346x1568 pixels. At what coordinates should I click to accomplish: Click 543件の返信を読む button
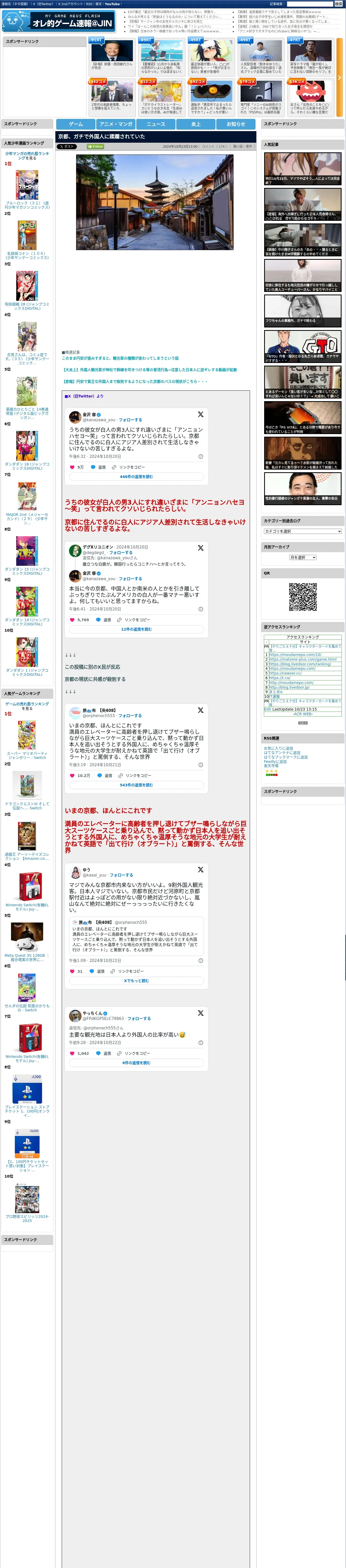137,785
